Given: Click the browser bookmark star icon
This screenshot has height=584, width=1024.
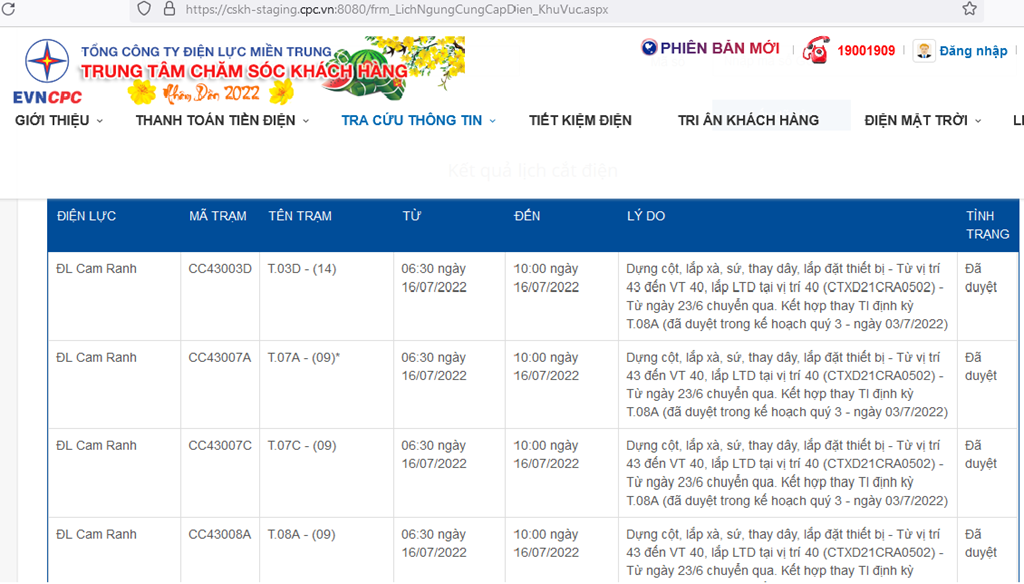Looking at the screenshot, I should click(969, 9).
